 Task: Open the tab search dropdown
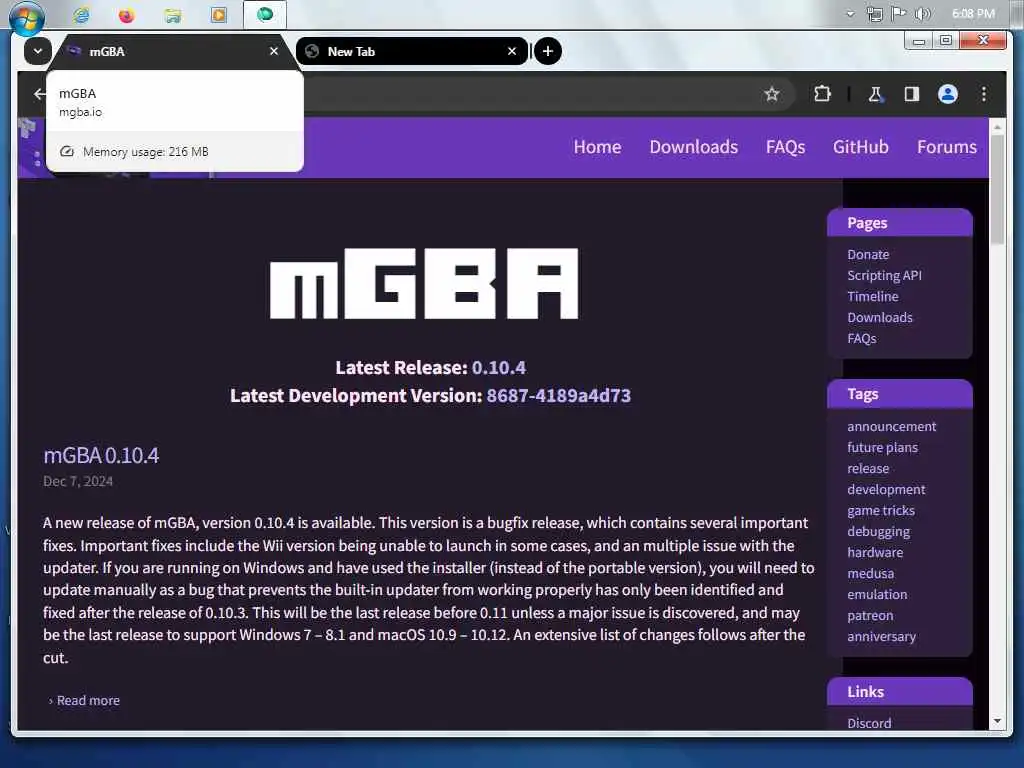(x=38, y=51)
